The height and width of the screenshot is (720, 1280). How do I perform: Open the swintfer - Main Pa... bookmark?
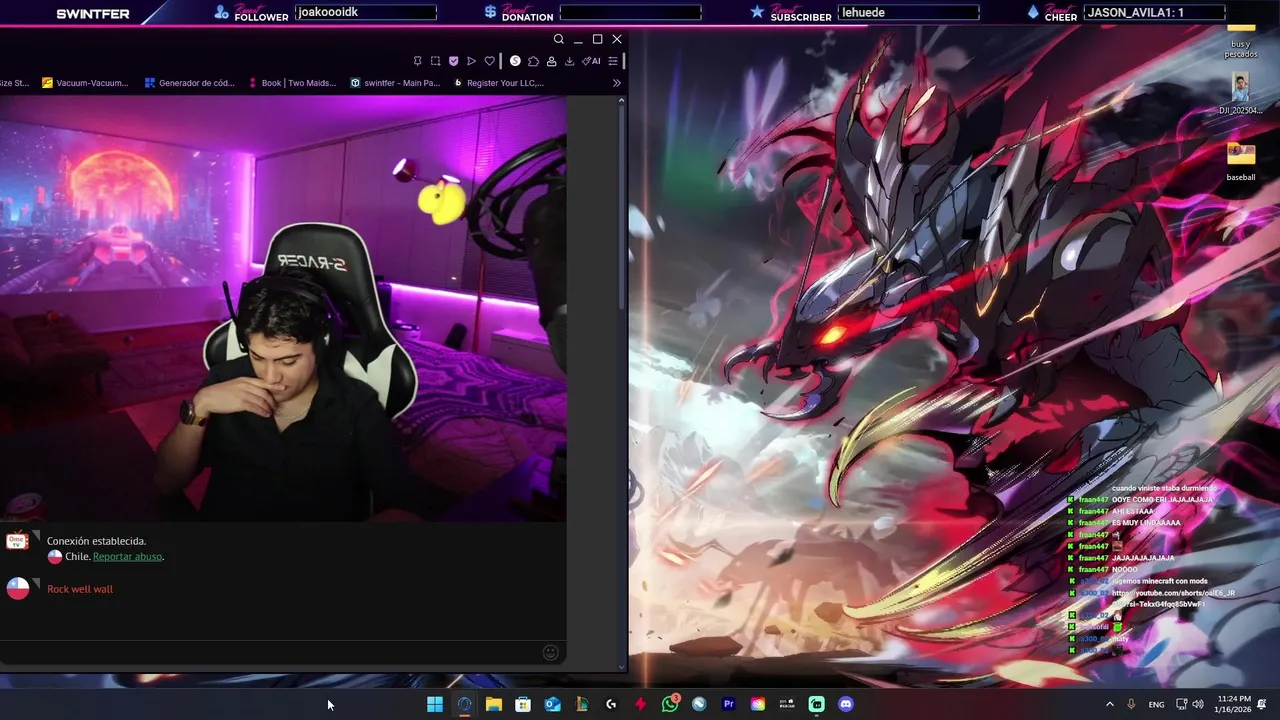[395, 83]
